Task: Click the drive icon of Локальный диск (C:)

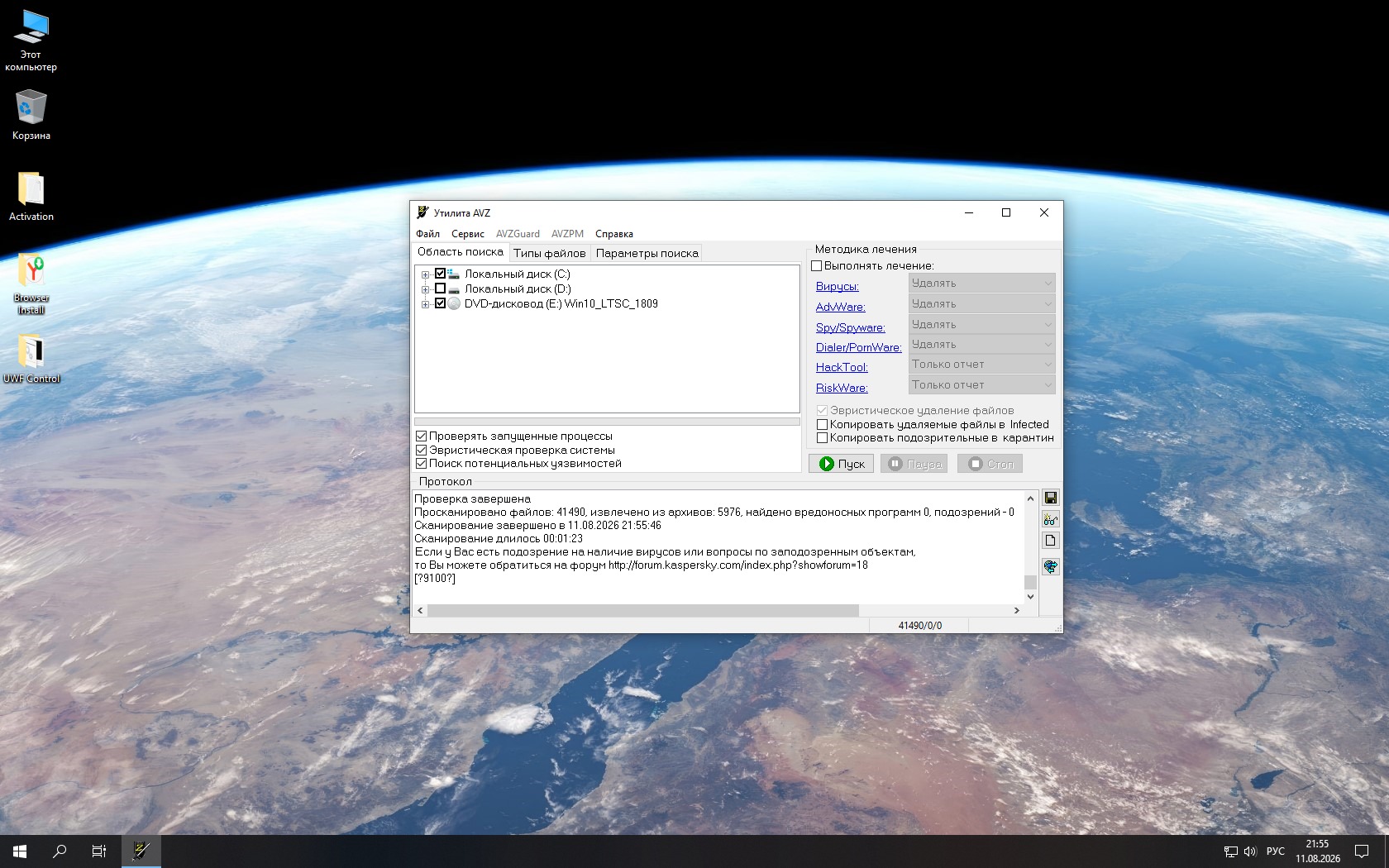Action: (454, 274)
